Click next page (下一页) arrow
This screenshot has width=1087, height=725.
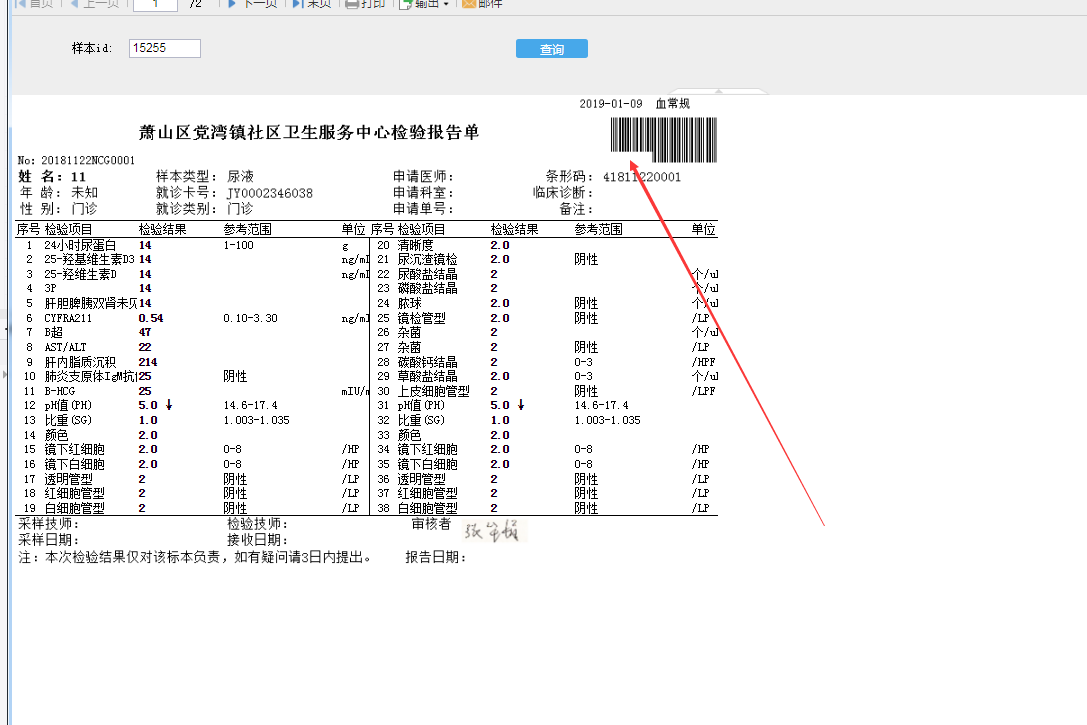[232, 4]
